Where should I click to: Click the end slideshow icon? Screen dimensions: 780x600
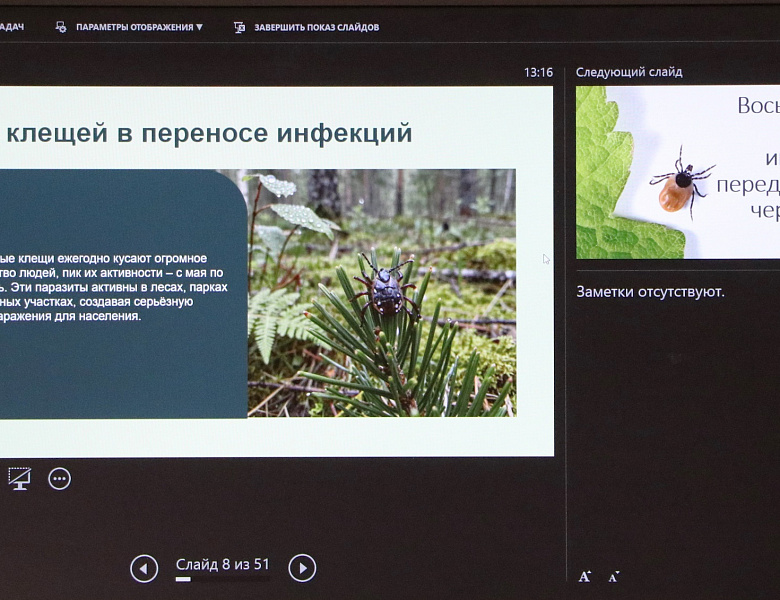tap(239, 27)
